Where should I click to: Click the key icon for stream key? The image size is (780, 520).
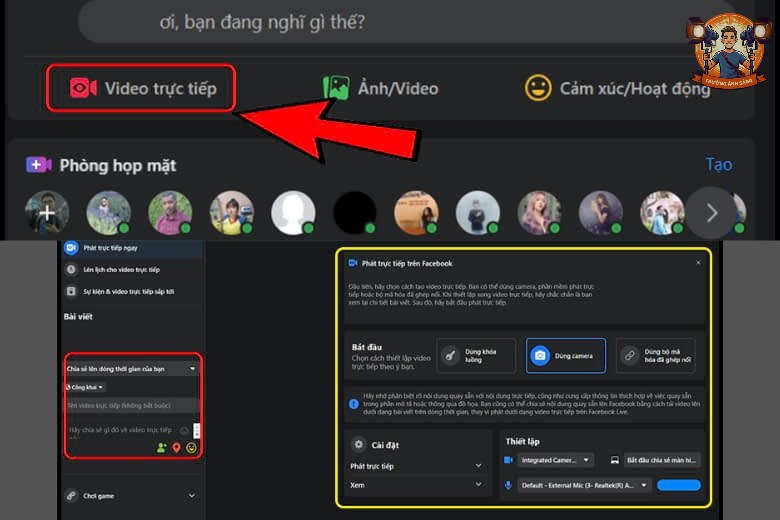450,356
